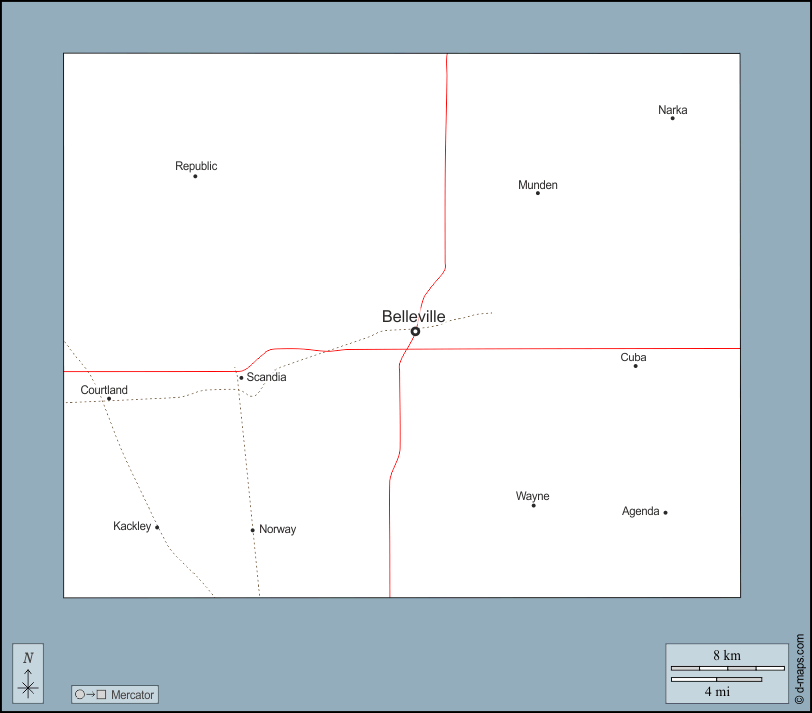Open the d-maps.com copyright link

798,668
